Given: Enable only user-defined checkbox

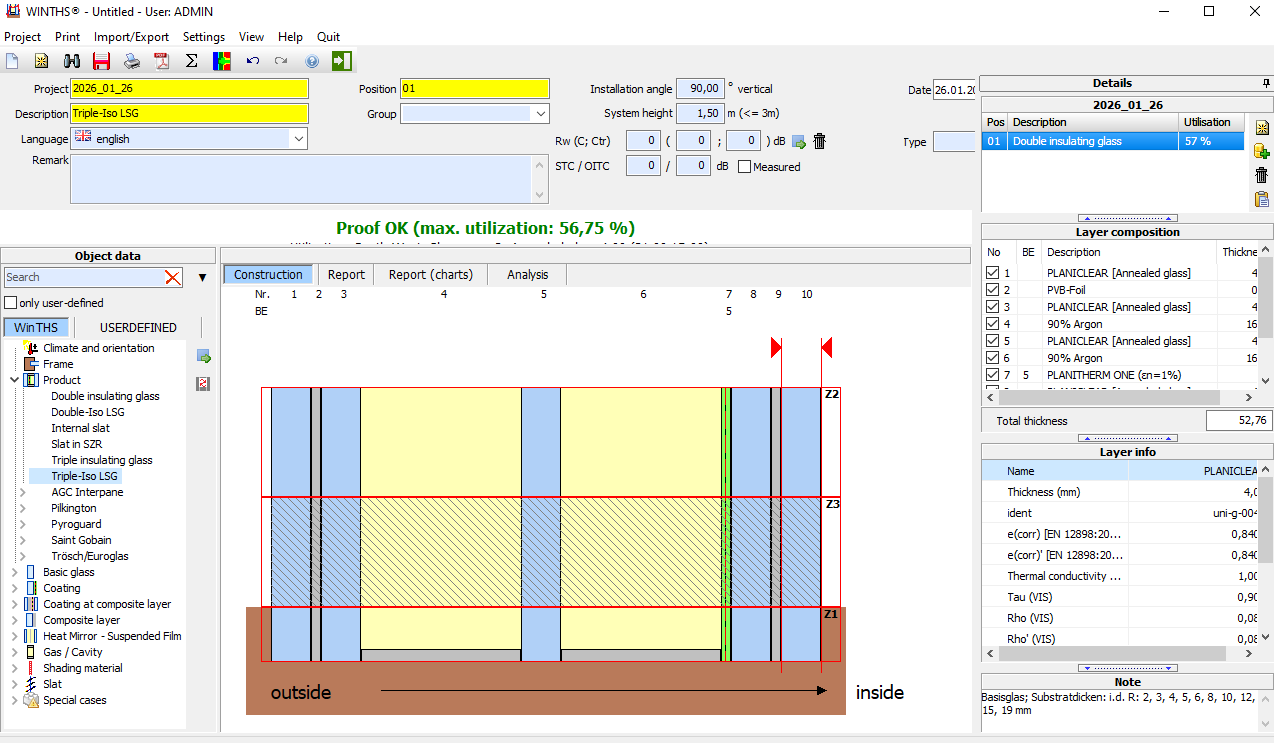Looking at the screenshot, I should click(x=11, y=303).
